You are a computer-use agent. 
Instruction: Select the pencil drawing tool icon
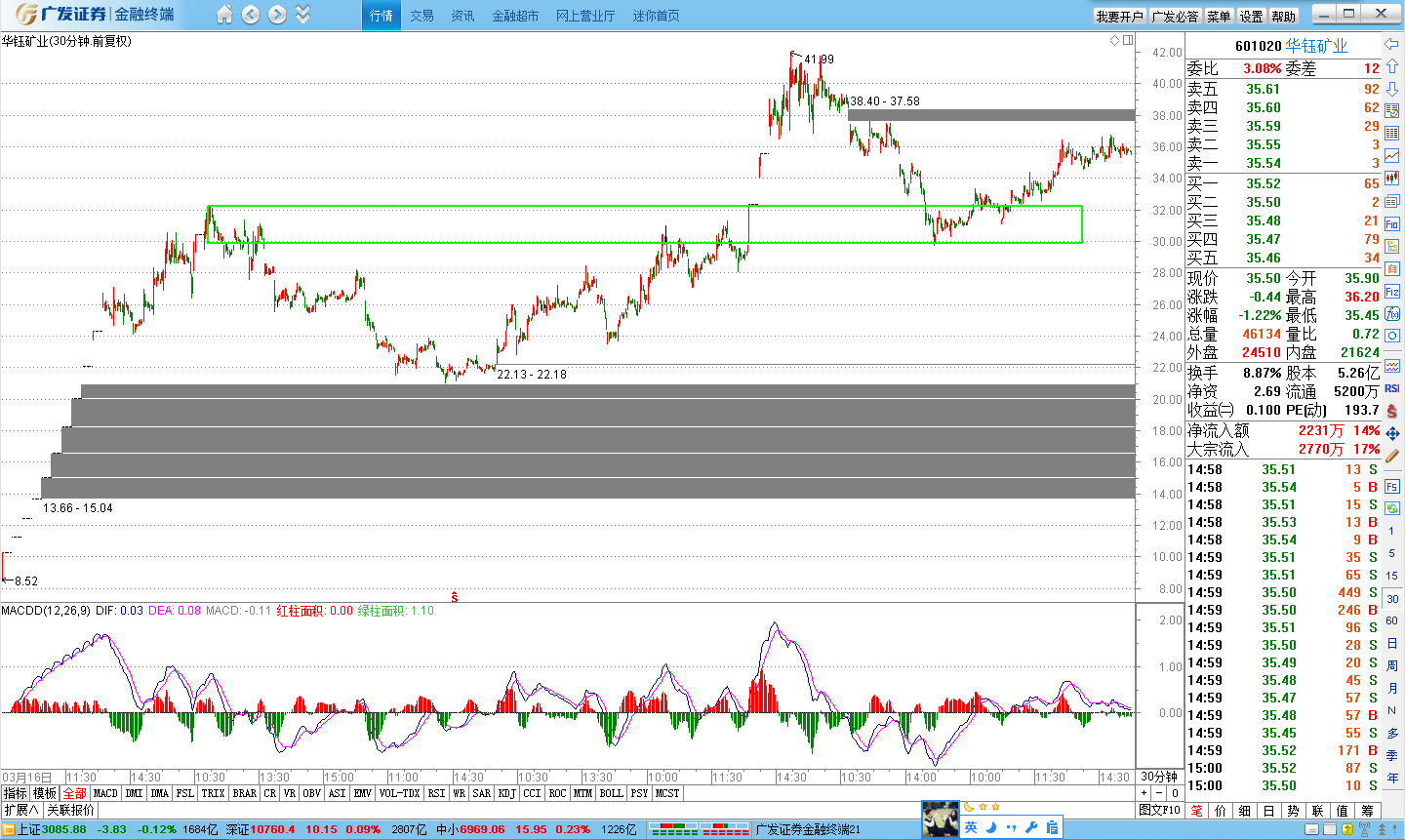[x=1392, y=456]
